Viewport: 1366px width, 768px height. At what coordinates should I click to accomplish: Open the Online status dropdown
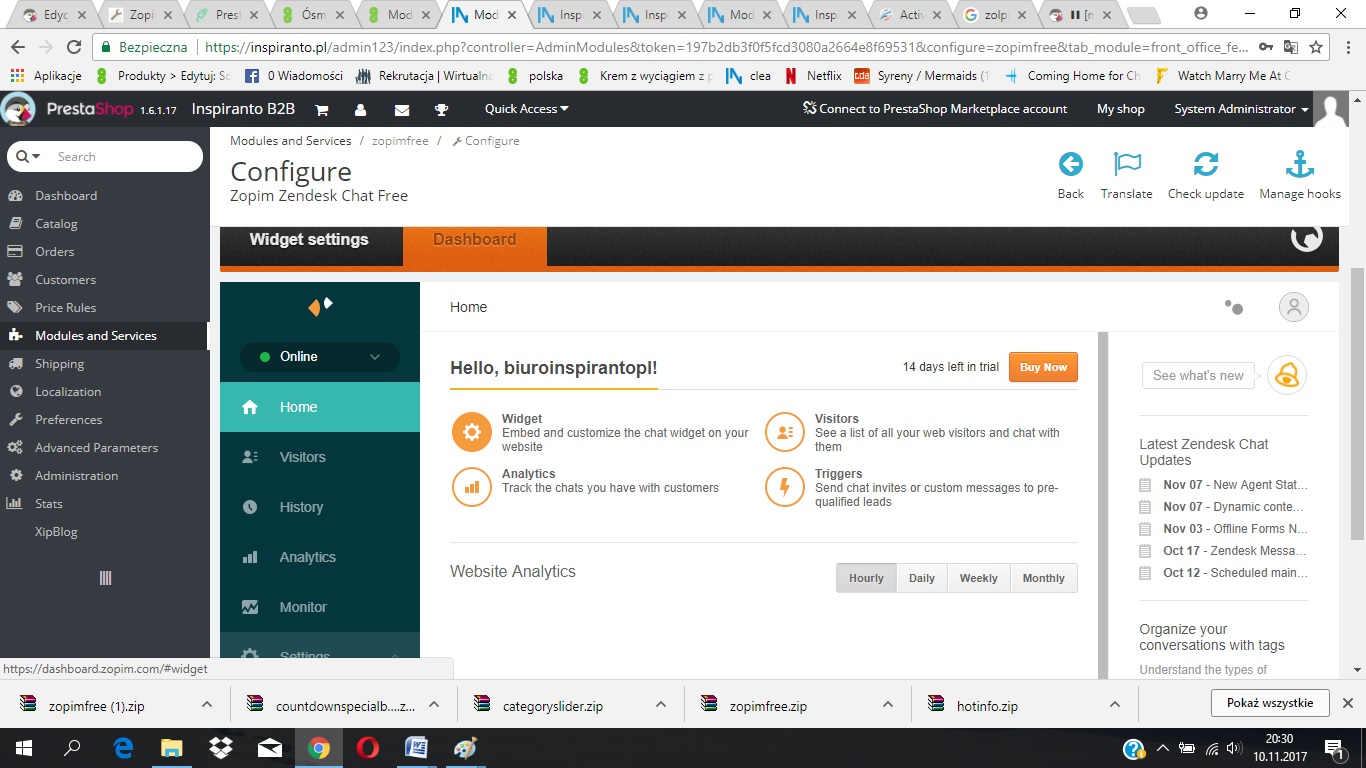pyautogui.click(x=320, y=357)
